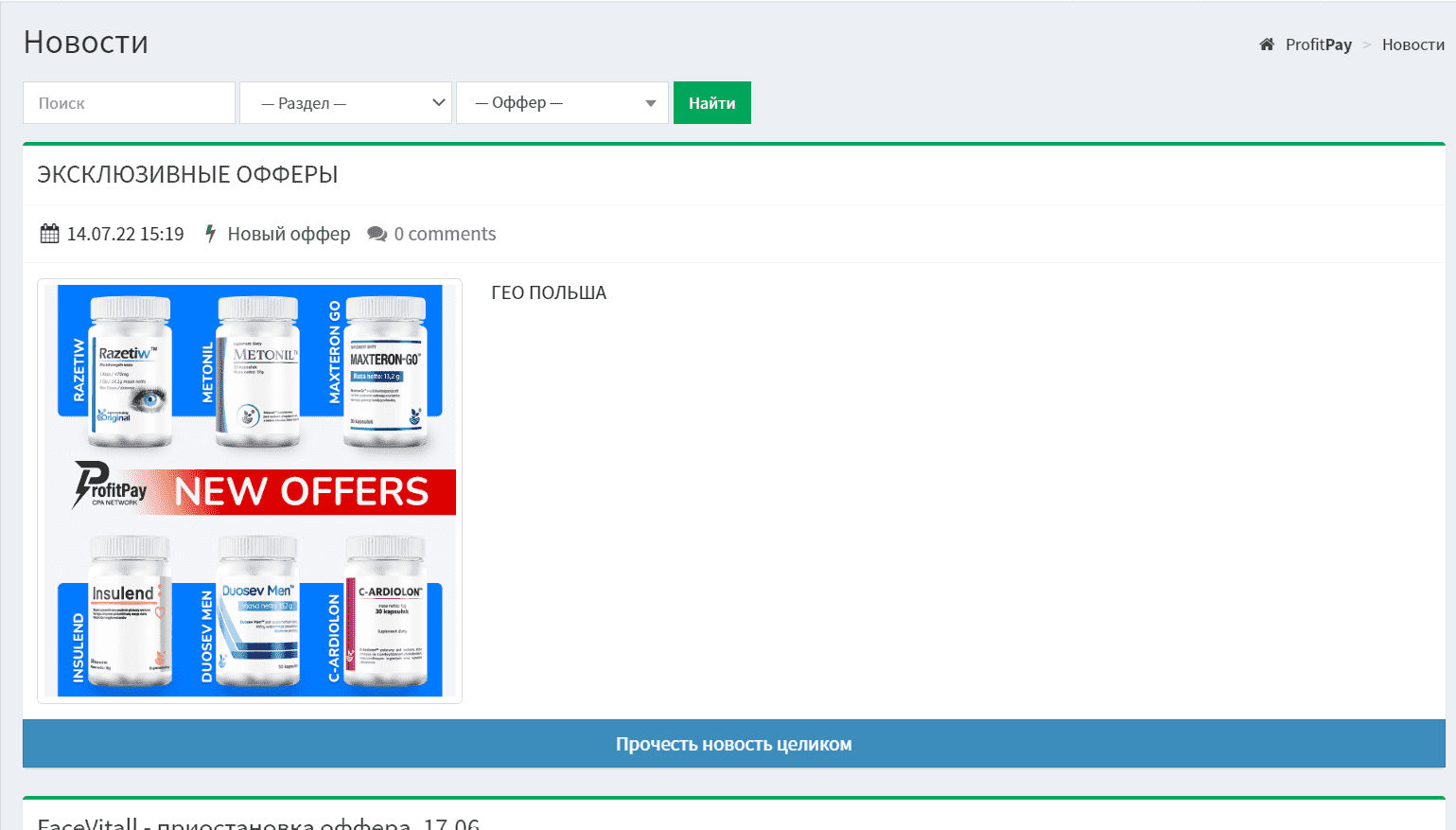This screenshot has width=1456, height=830.
Task: Click the Новости breadcrumb item
Action: (1412, 44)
